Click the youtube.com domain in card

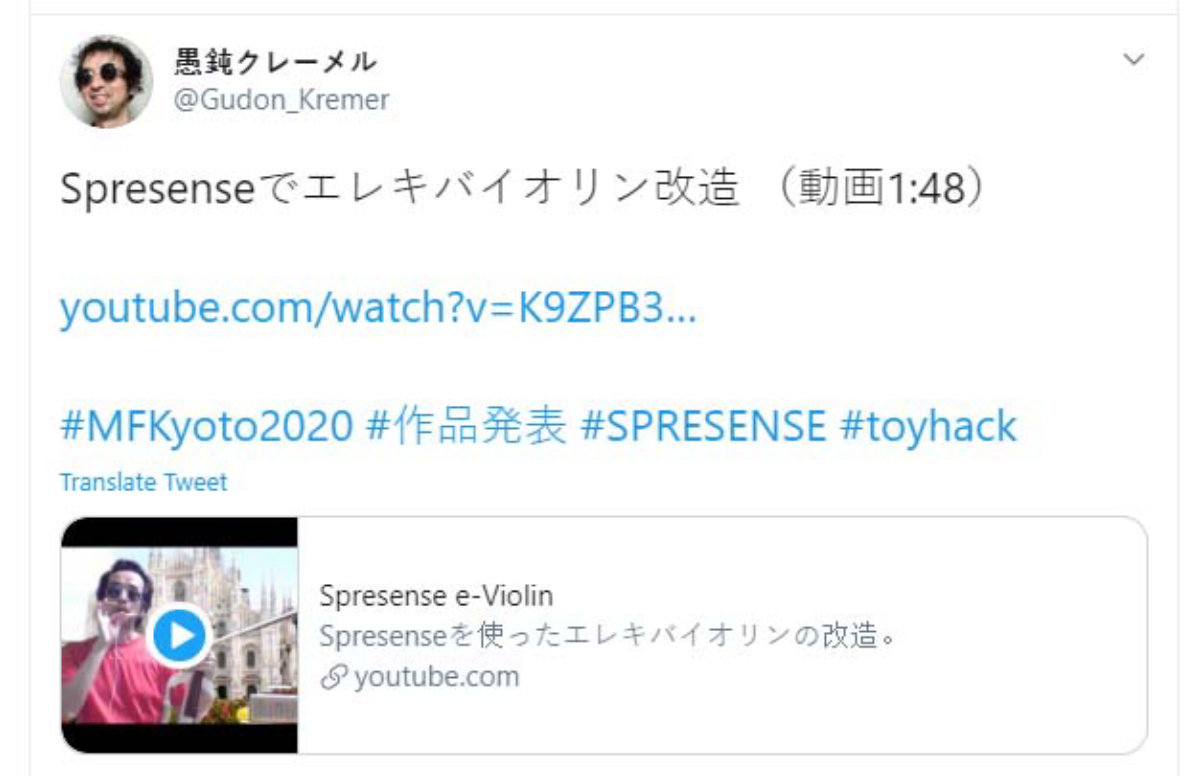pos(437,677)
